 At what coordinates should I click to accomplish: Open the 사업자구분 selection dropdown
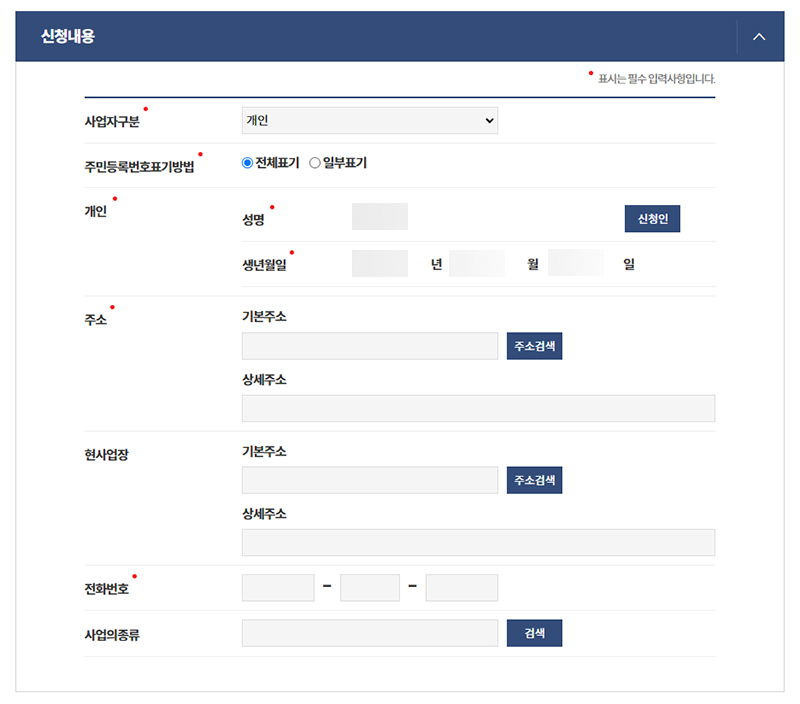(x=369, y=120)
